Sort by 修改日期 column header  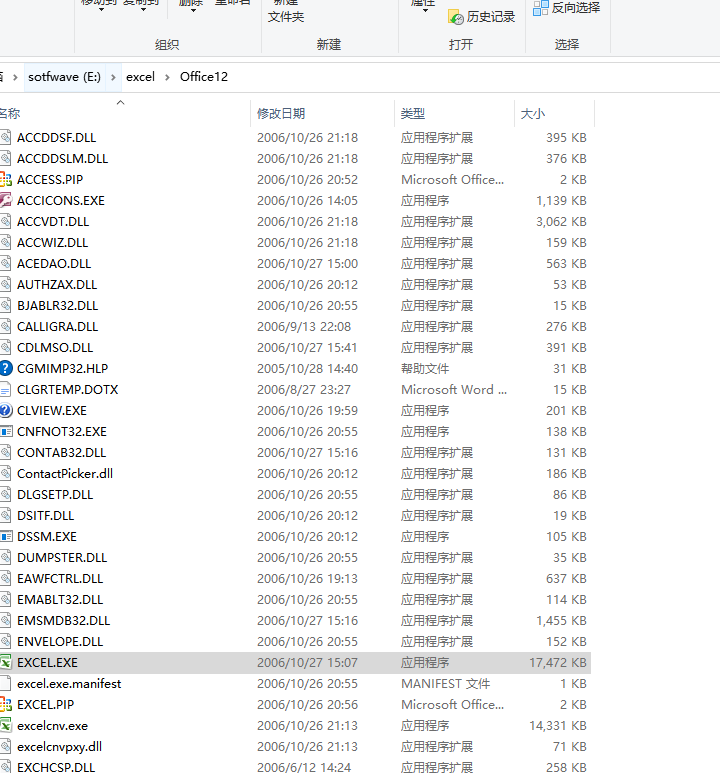(x=281, y=114)
